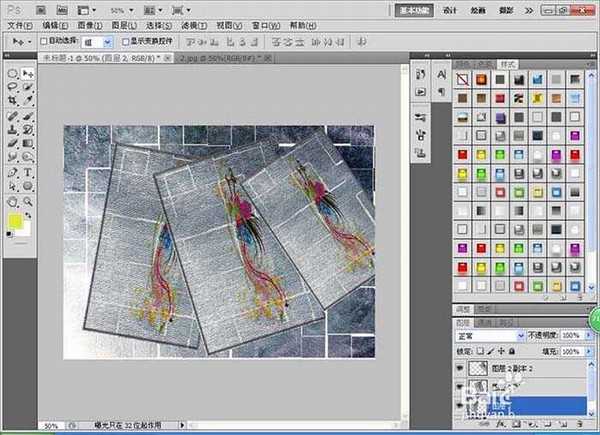Enable the 显示变换控件 checkbox
The width and height of the screenshot is (600, 435).
(x=125, y=42)
